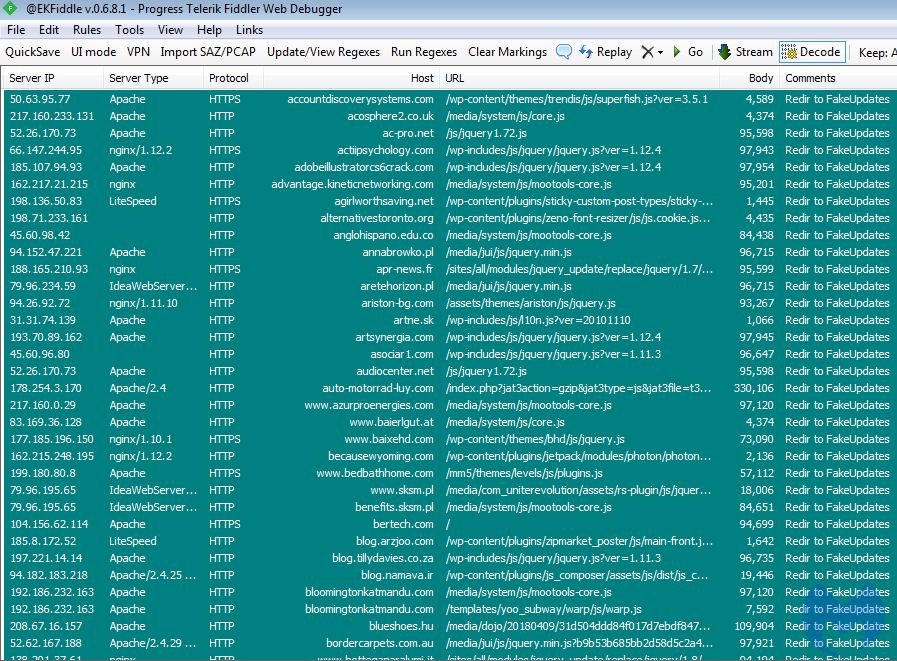
Task: Click Clear Markings in the toolbar
Action: [507, 52]
